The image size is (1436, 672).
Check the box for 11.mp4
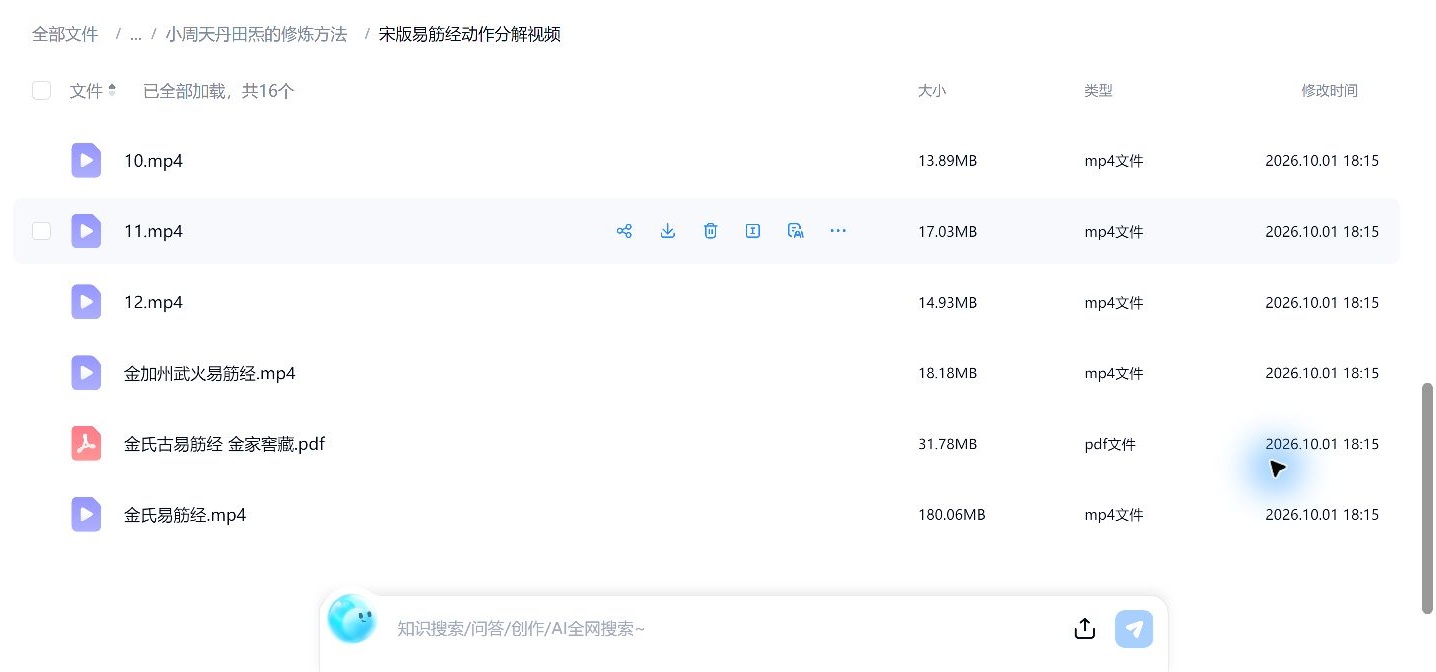coord(41,231)
